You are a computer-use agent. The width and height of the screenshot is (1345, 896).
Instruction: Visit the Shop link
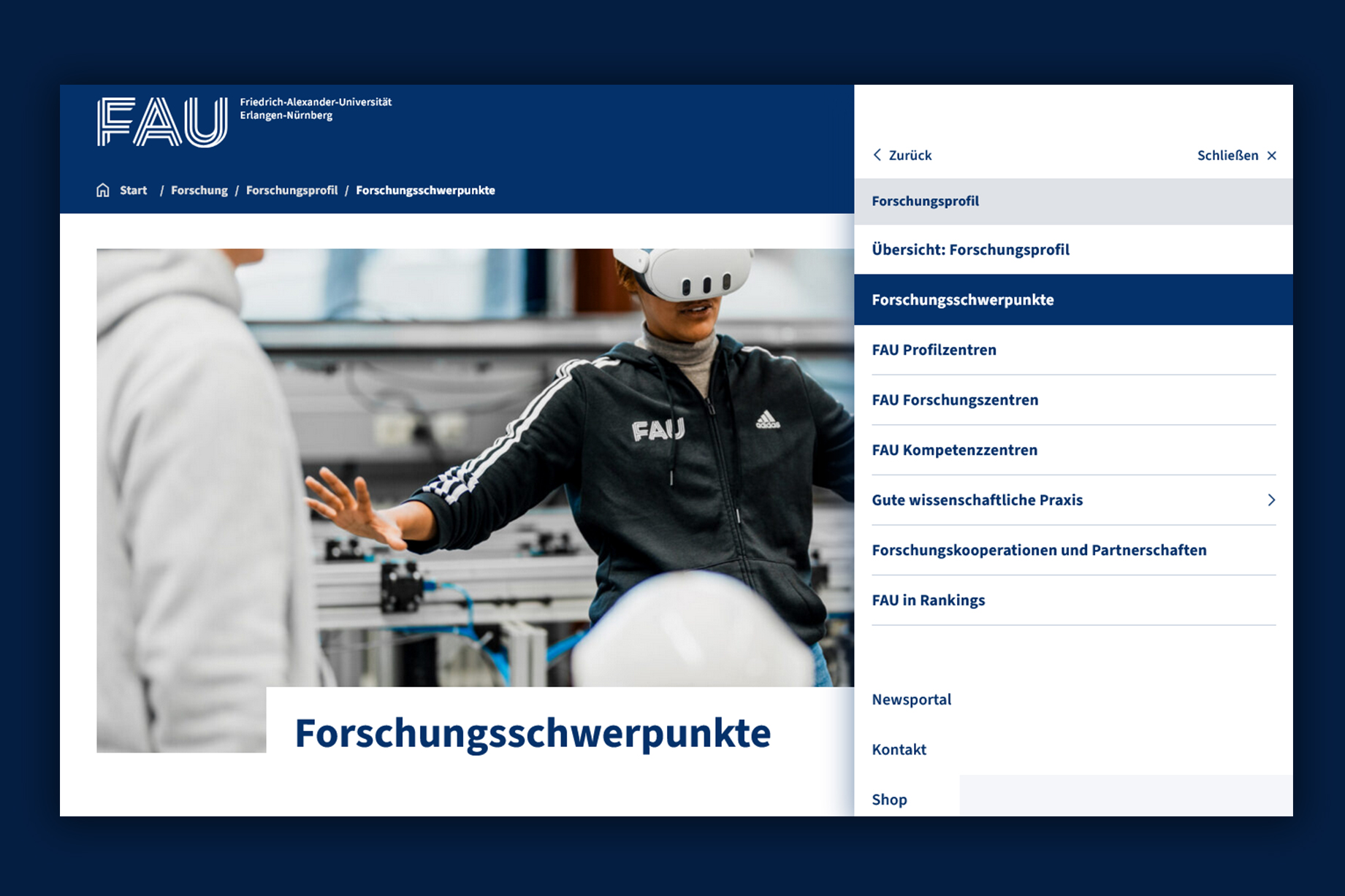pyautogui.click(x=889, y=800)
